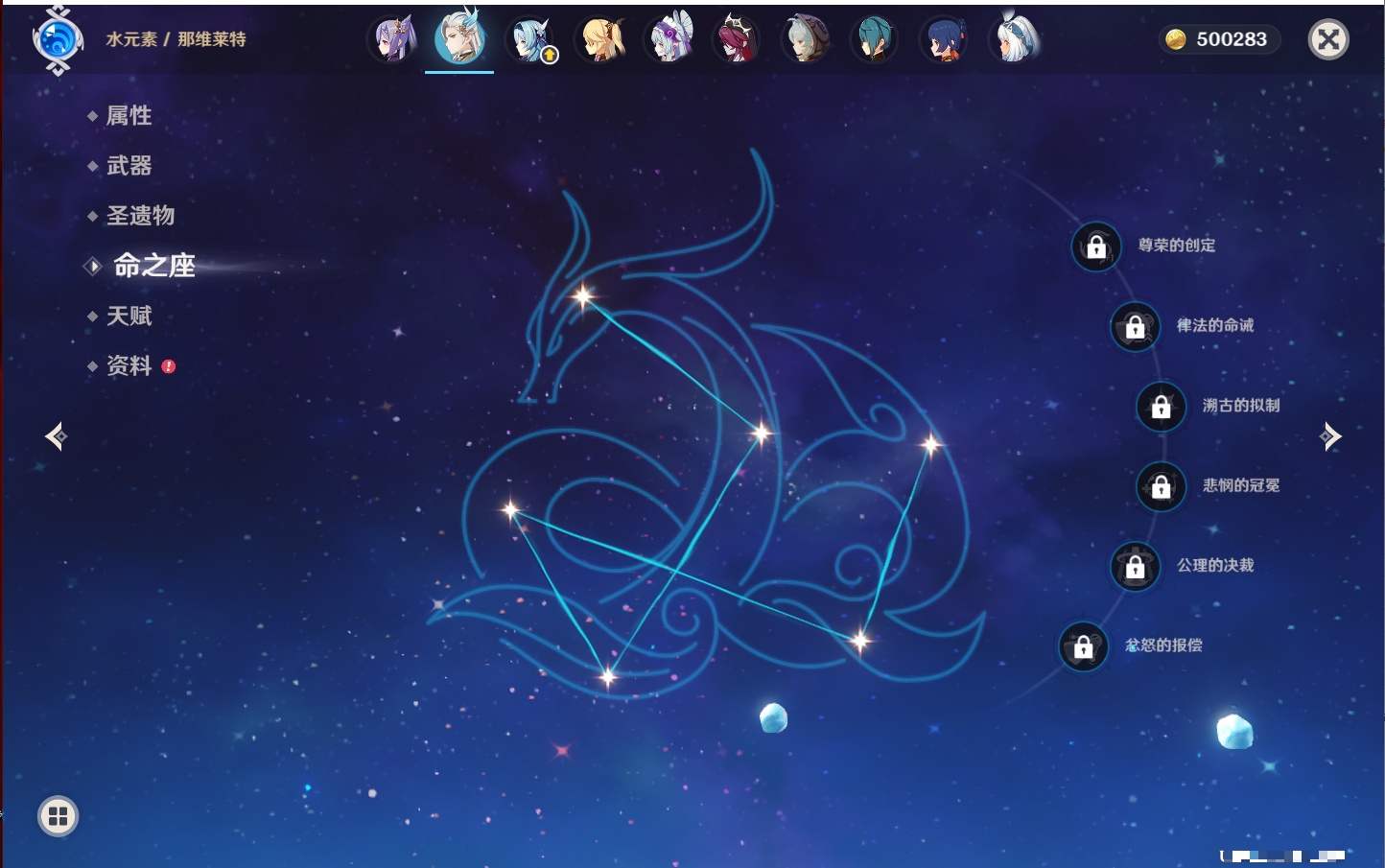Pick Rosaria's dark red-haired avatar

pos(738,40)
